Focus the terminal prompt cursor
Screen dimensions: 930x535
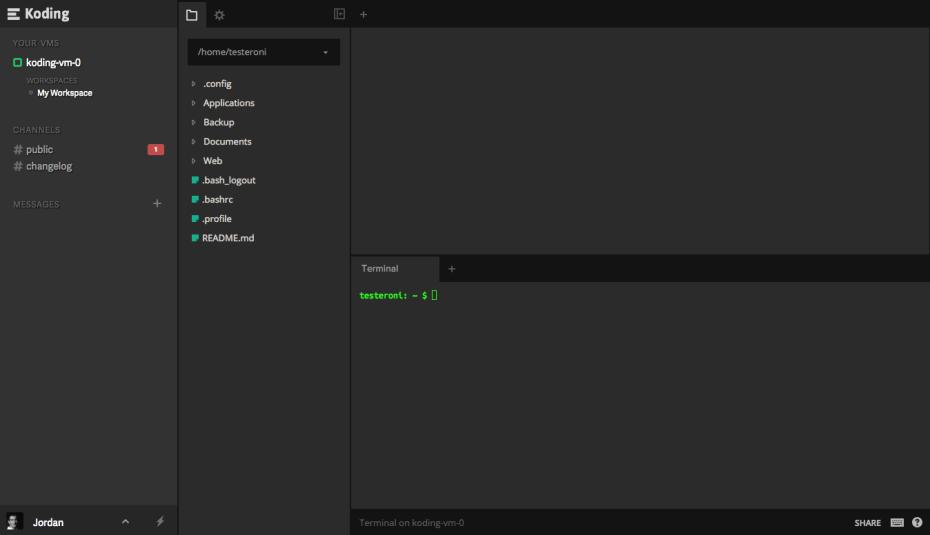pyautogui.click(x=434, y=295)
